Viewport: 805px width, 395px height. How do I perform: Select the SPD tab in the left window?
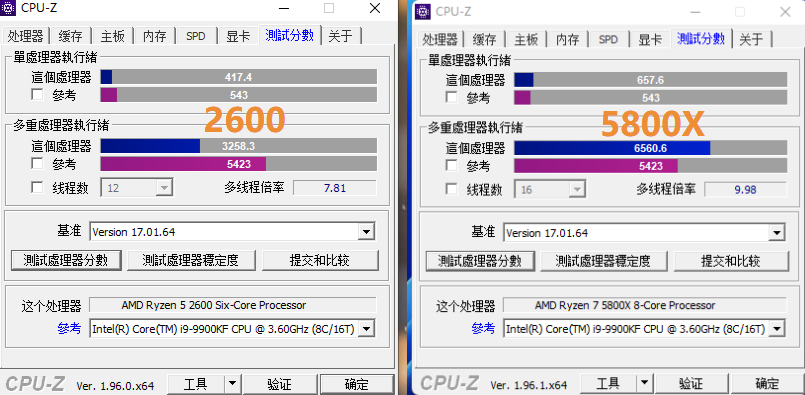[x=196, y=36]
